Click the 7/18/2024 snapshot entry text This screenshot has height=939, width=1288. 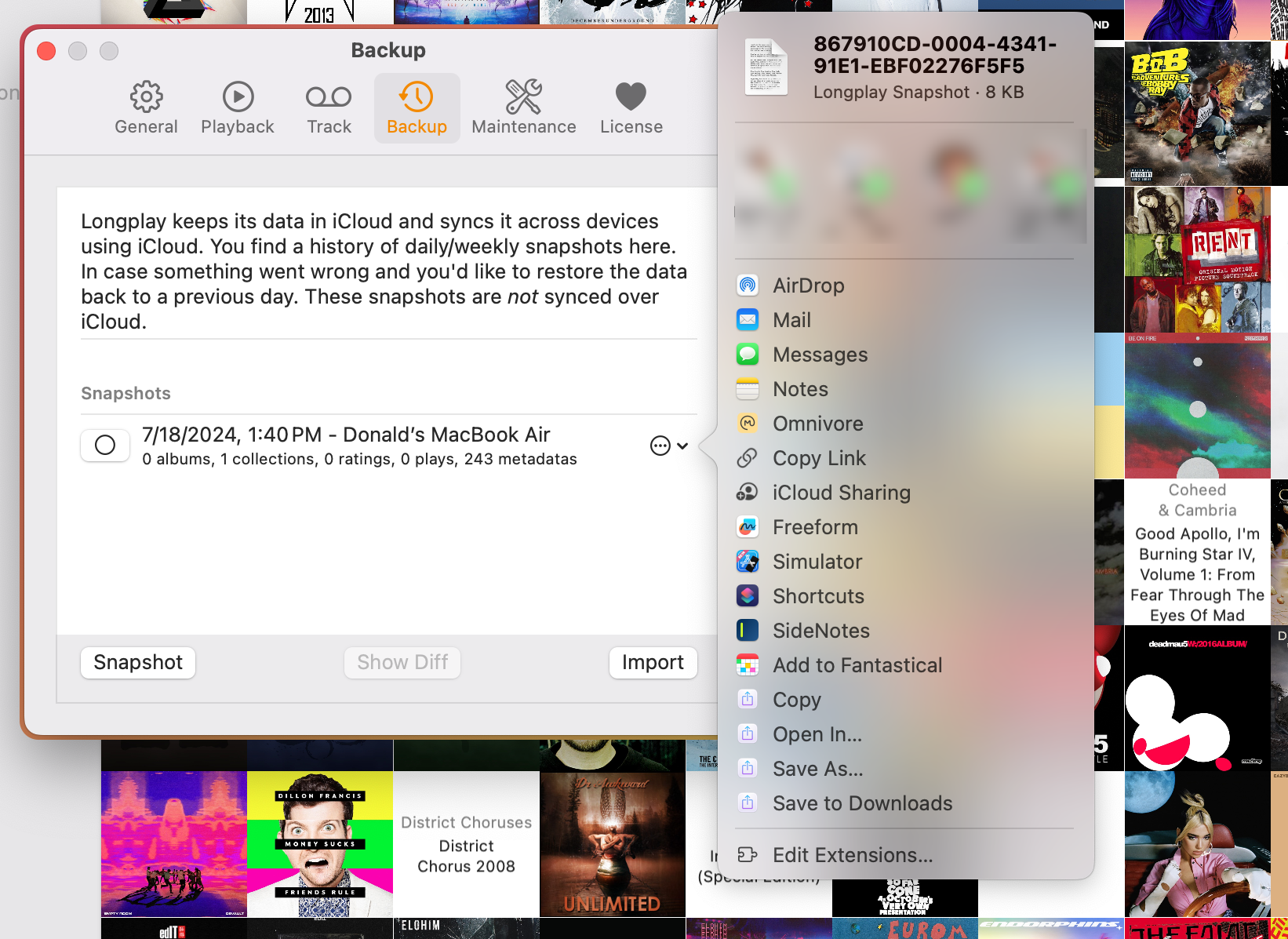pos(359,446)
